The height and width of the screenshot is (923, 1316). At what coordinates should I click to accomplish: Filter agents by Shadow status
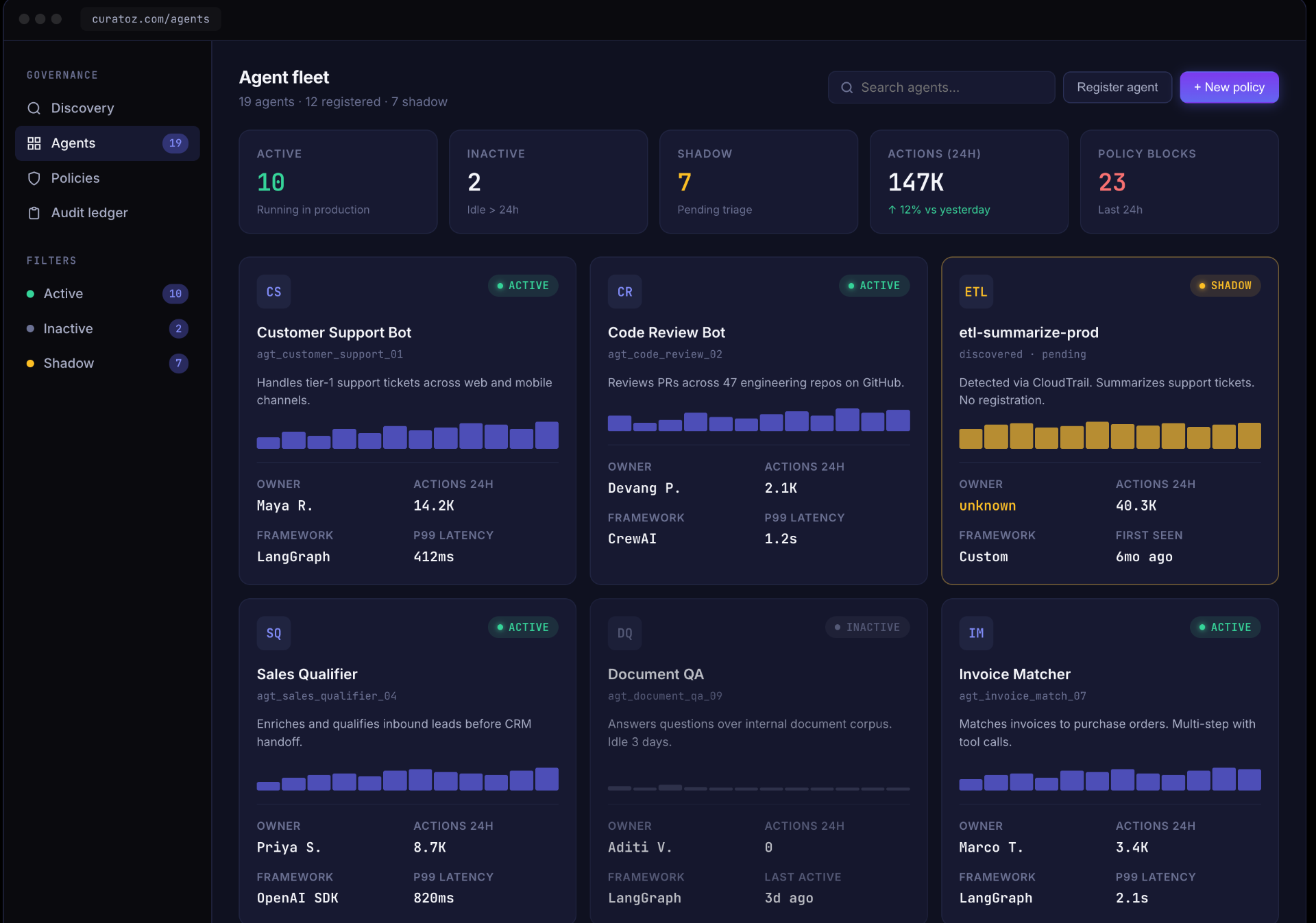click(108, 363)
